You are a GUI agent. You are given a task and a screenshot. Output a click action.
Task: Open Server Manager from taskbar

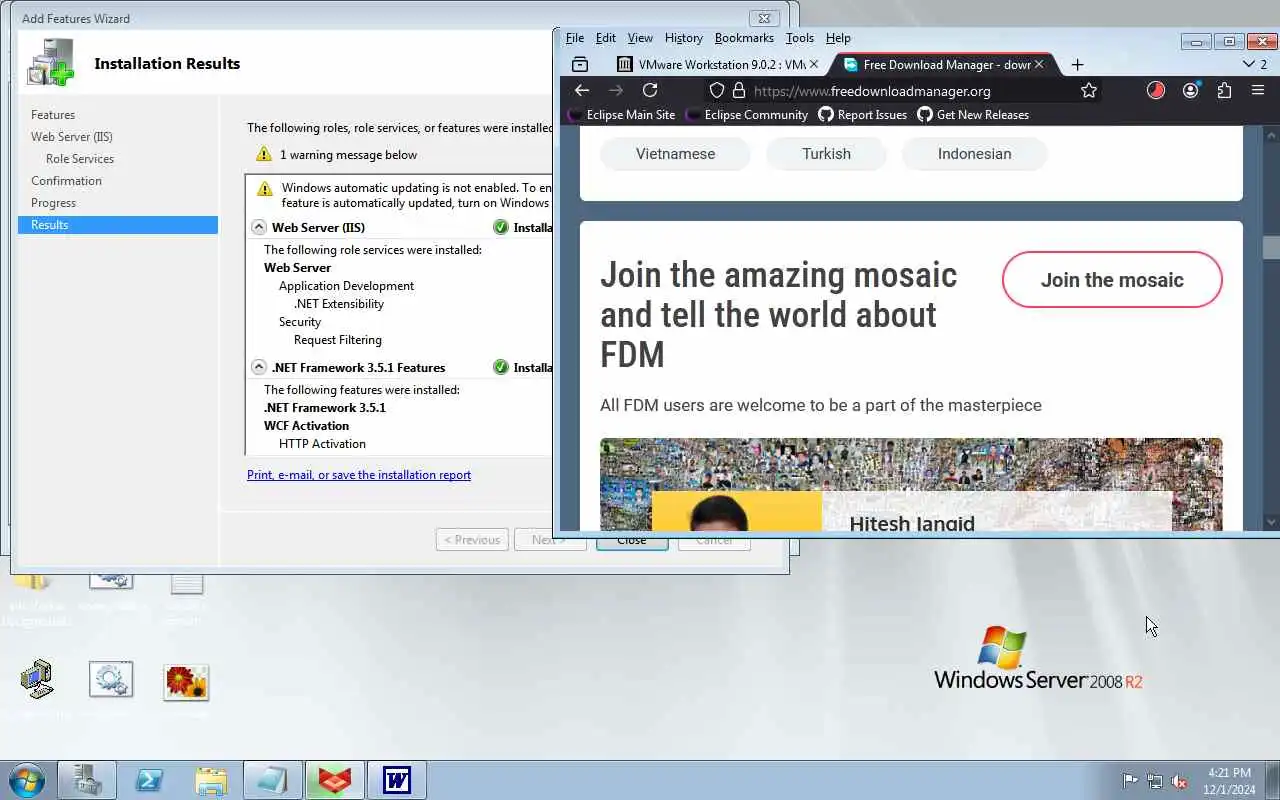pyautogui.click(x=87, y=780)
